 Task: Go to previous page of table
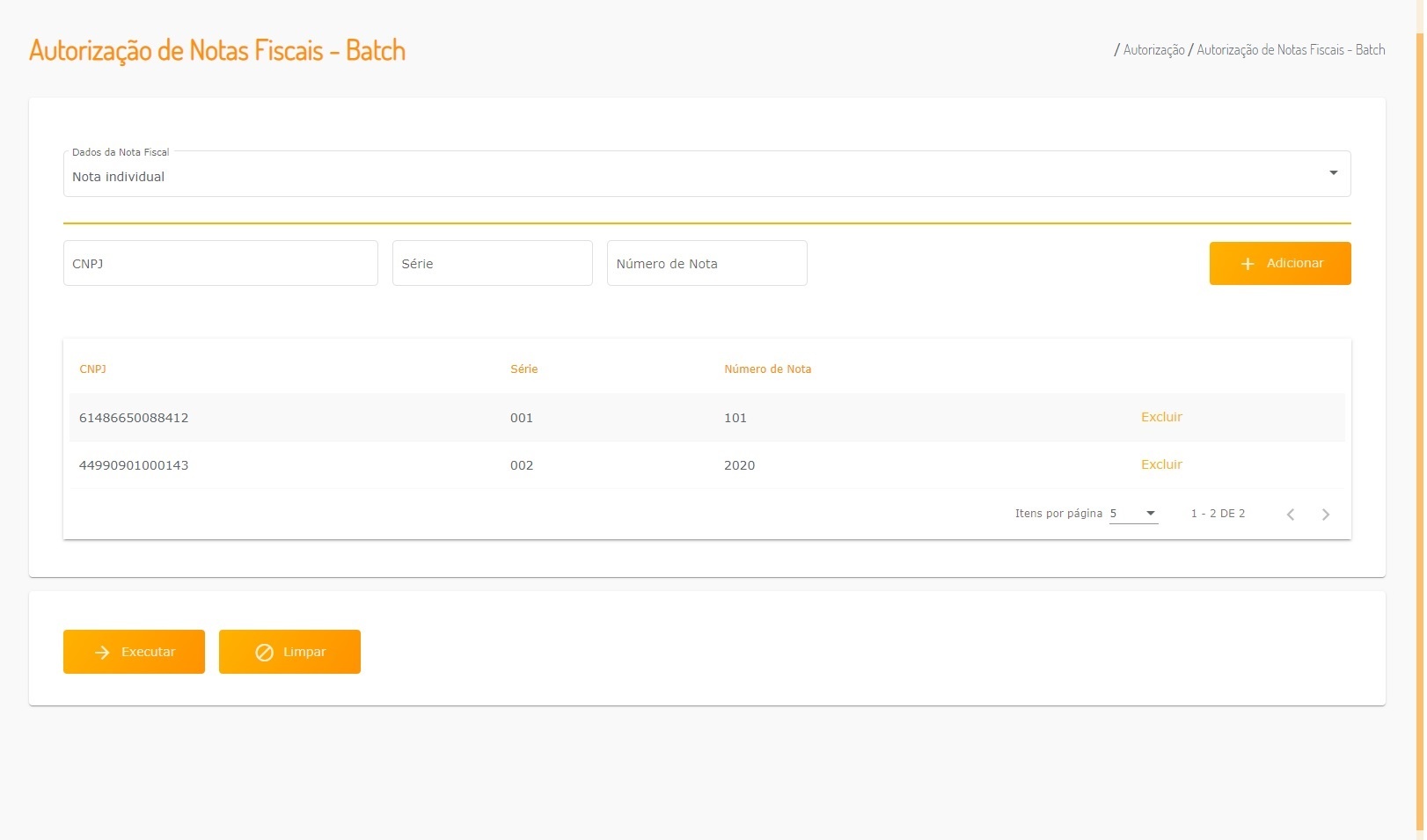click(x=1291, y=515)
